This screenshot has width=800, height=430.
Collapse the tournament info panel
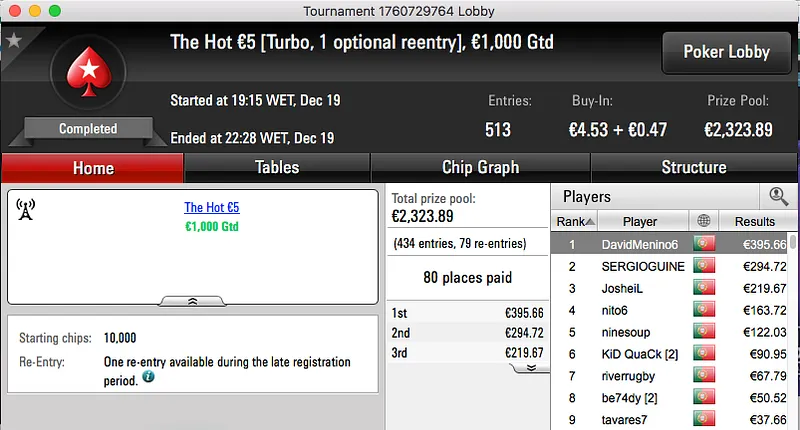tap(193, 299)
